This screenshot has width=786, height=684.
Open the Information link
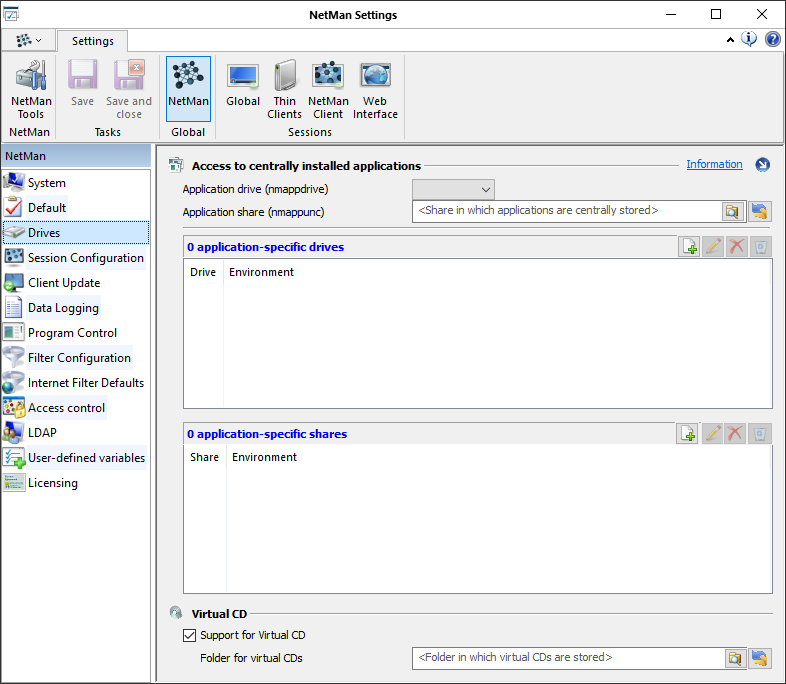click(714, 164)
